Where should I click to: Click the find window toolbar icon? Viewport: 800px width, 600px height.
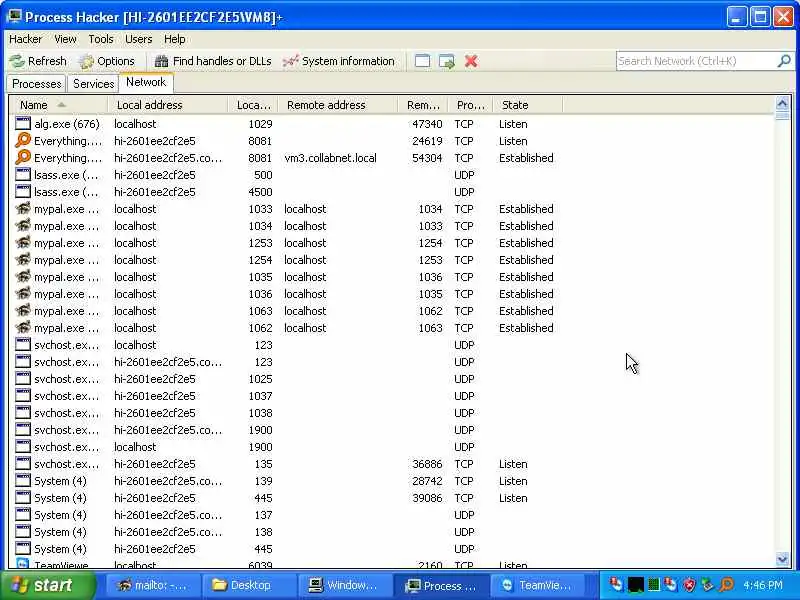pyautogui.click(x=422, y=61)
